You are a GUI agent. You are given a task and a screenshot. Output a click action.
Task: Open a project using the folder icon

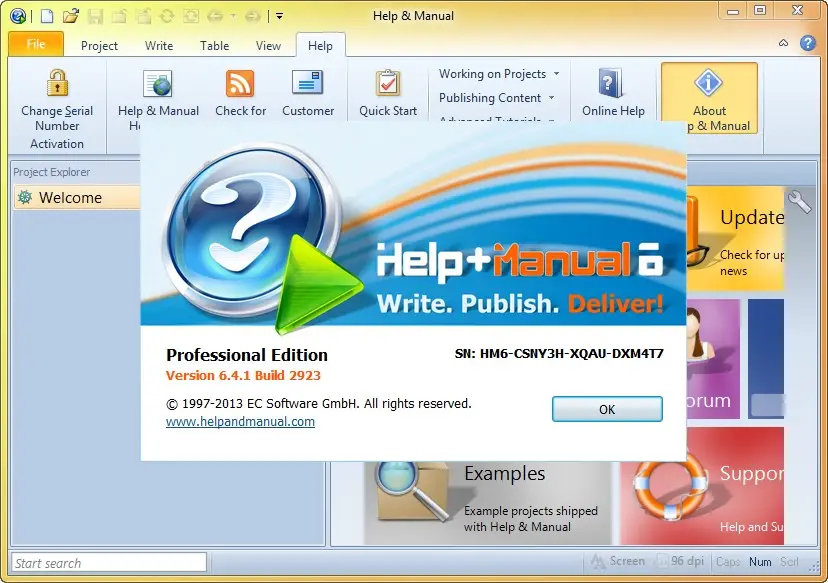click(x=71, y=16)
